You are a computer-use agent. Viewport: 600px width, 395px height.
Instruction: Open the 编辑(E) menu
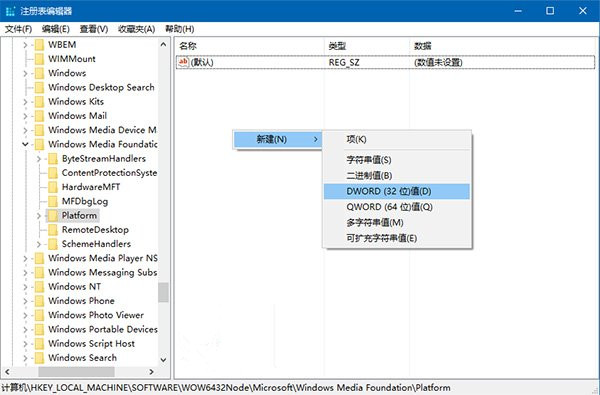(55, 29)
